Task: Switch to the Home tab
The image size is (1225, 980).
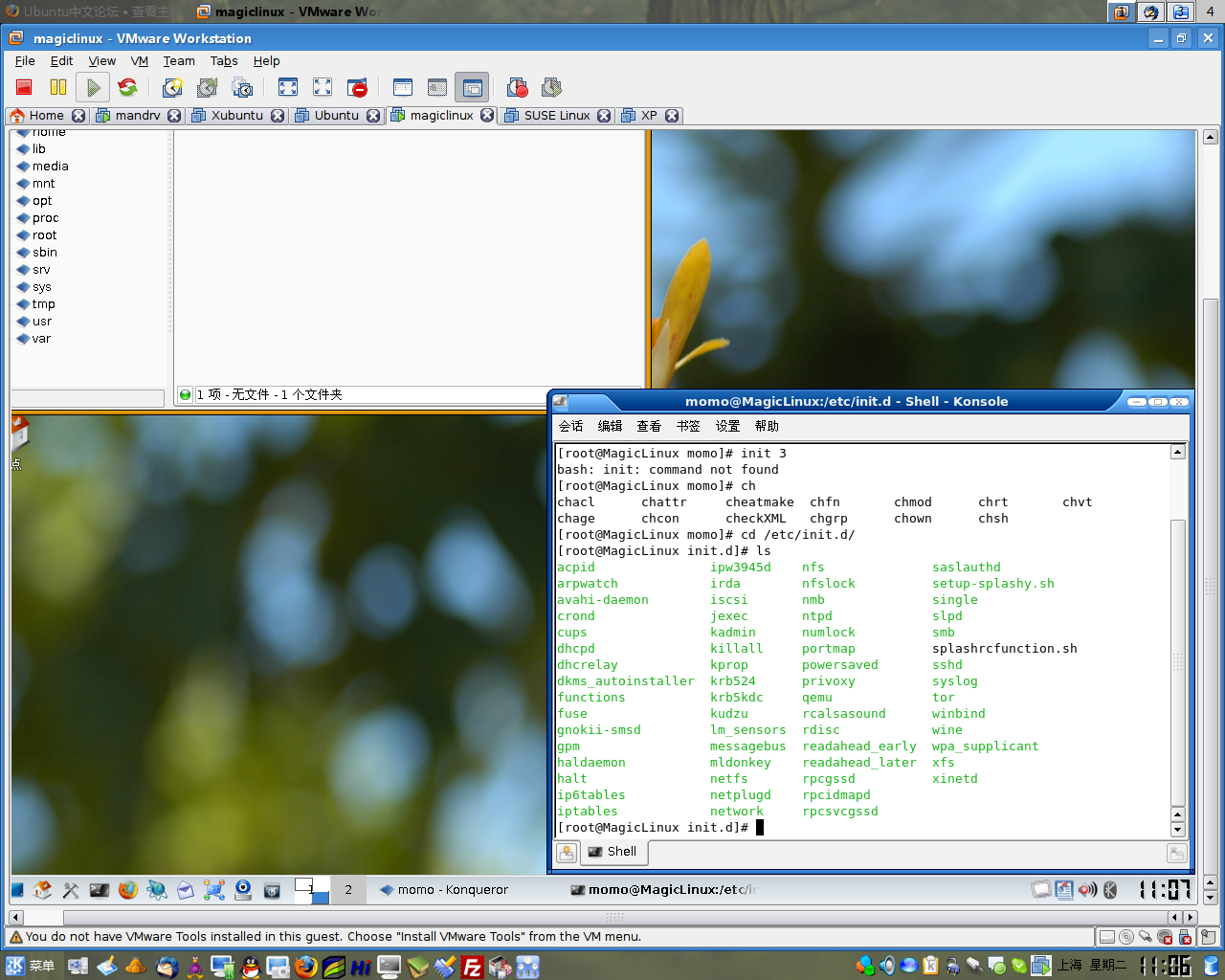Action: point(46,115)
